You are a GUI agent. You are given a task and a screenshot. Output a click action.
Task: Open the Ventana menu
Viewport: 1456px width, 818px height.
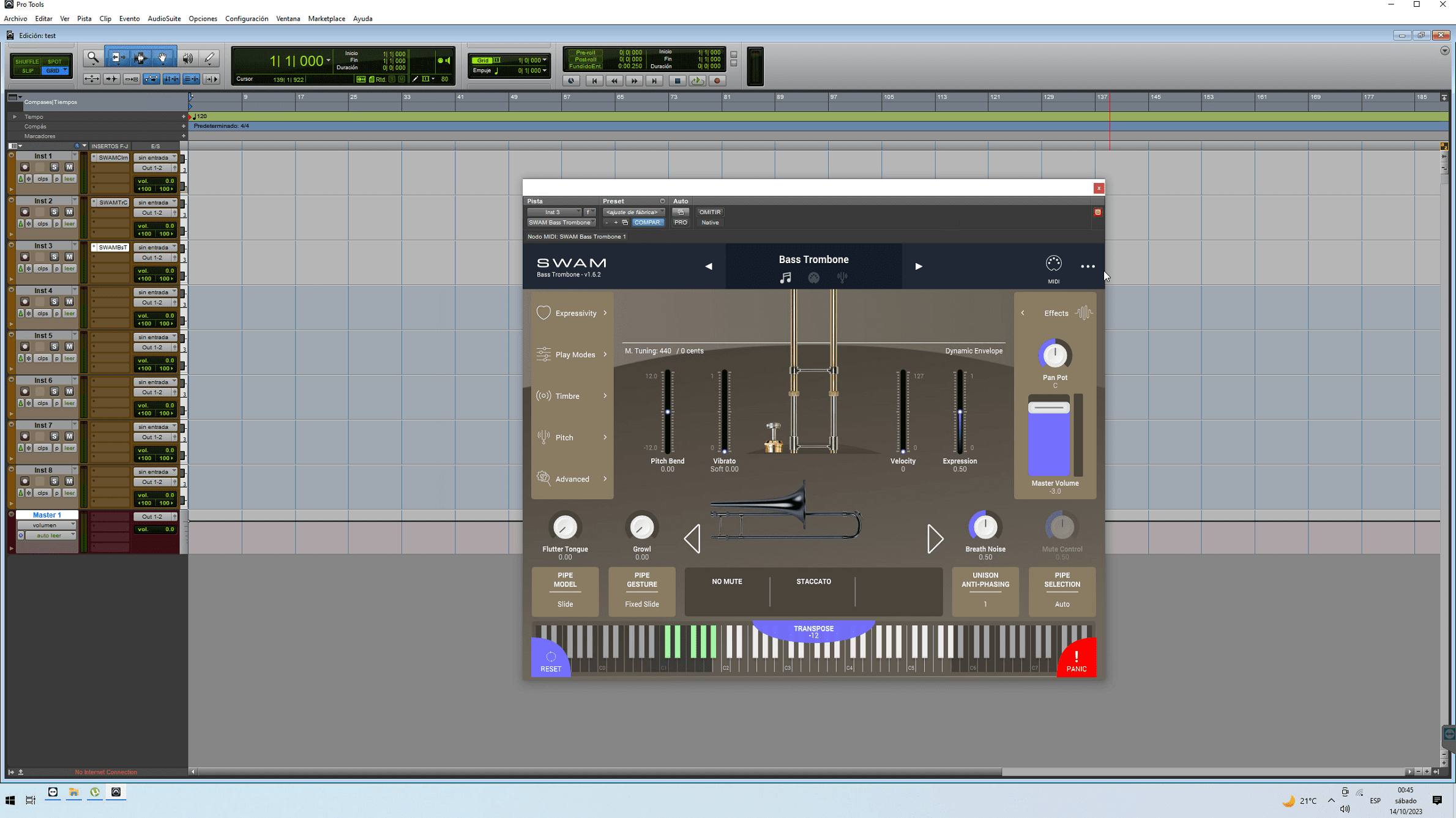pyautogui.click(x=288, y=18)
